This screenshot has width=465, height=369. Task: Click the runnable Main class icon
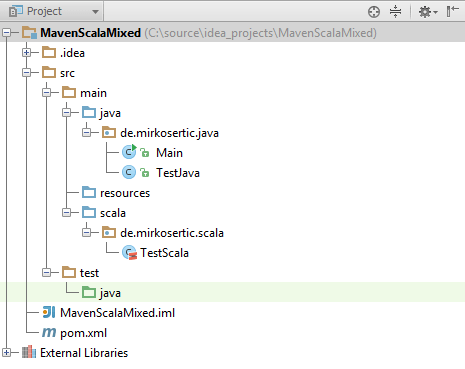coord(129,152)
